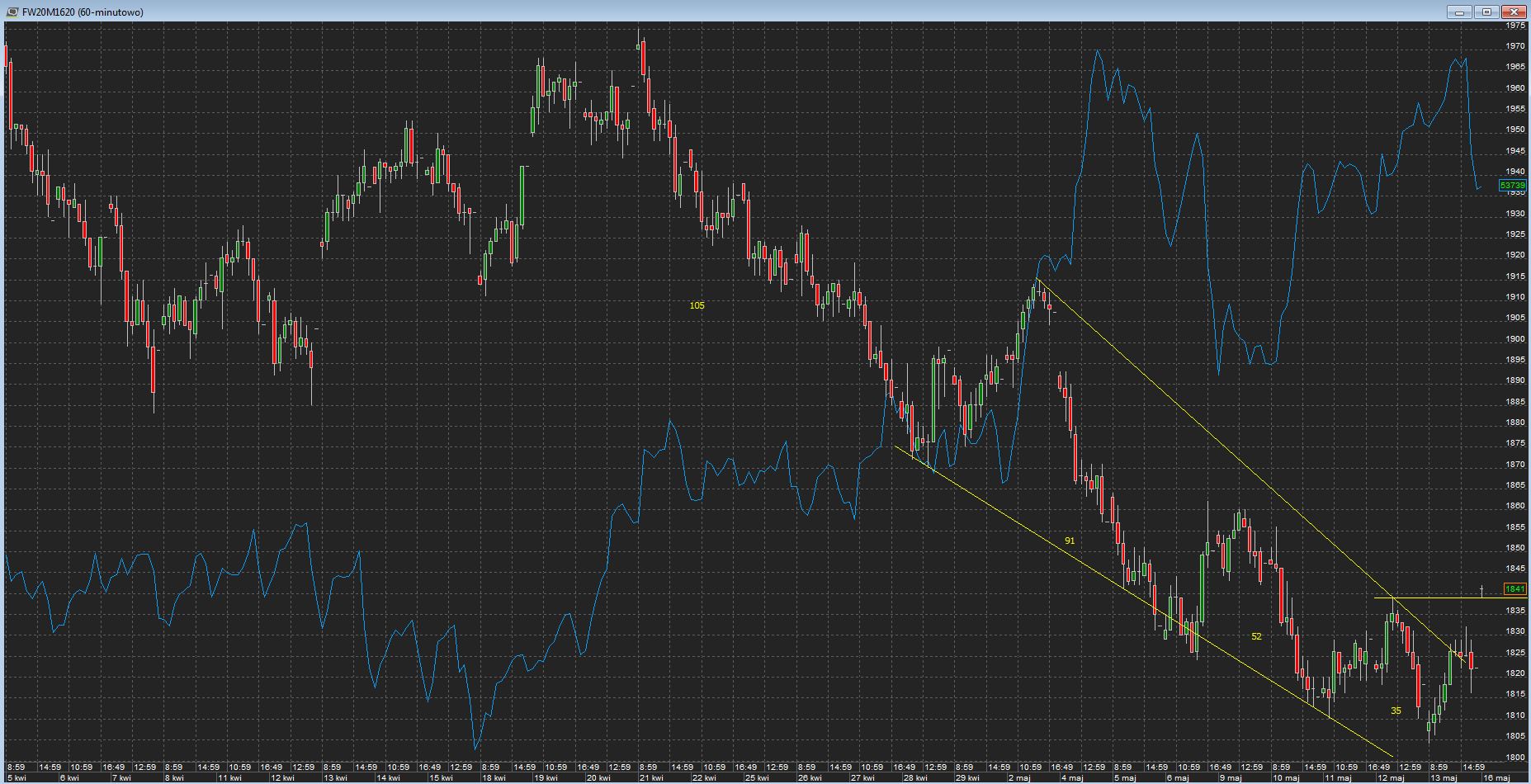Maximize the FW20M1620 chart window

pyautogui.click(x=1487, y=12)
